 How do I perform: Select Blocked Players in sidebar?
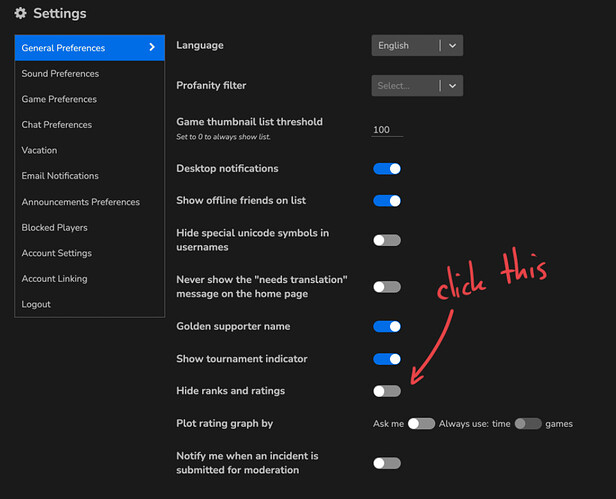[54, 227]
